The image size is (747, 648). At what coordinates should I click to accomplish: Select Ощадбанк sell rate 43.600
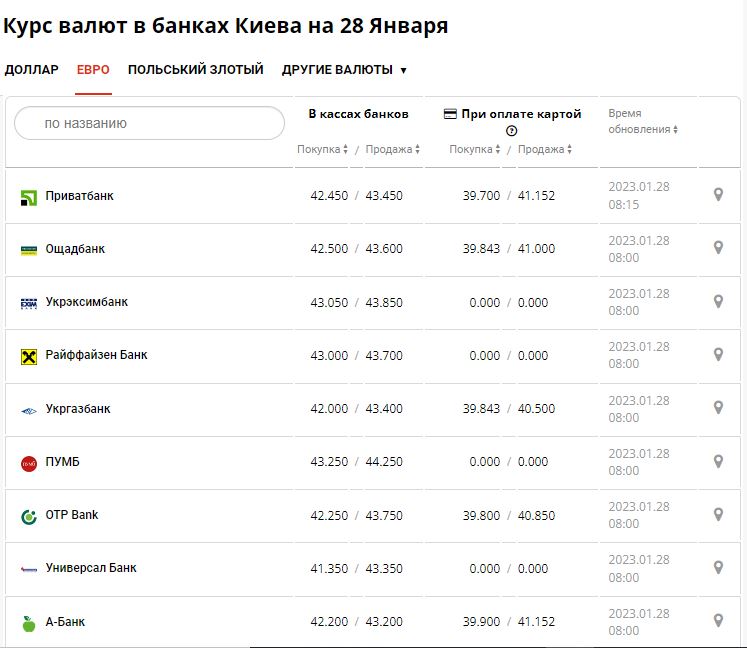click(x=384, y=249)
